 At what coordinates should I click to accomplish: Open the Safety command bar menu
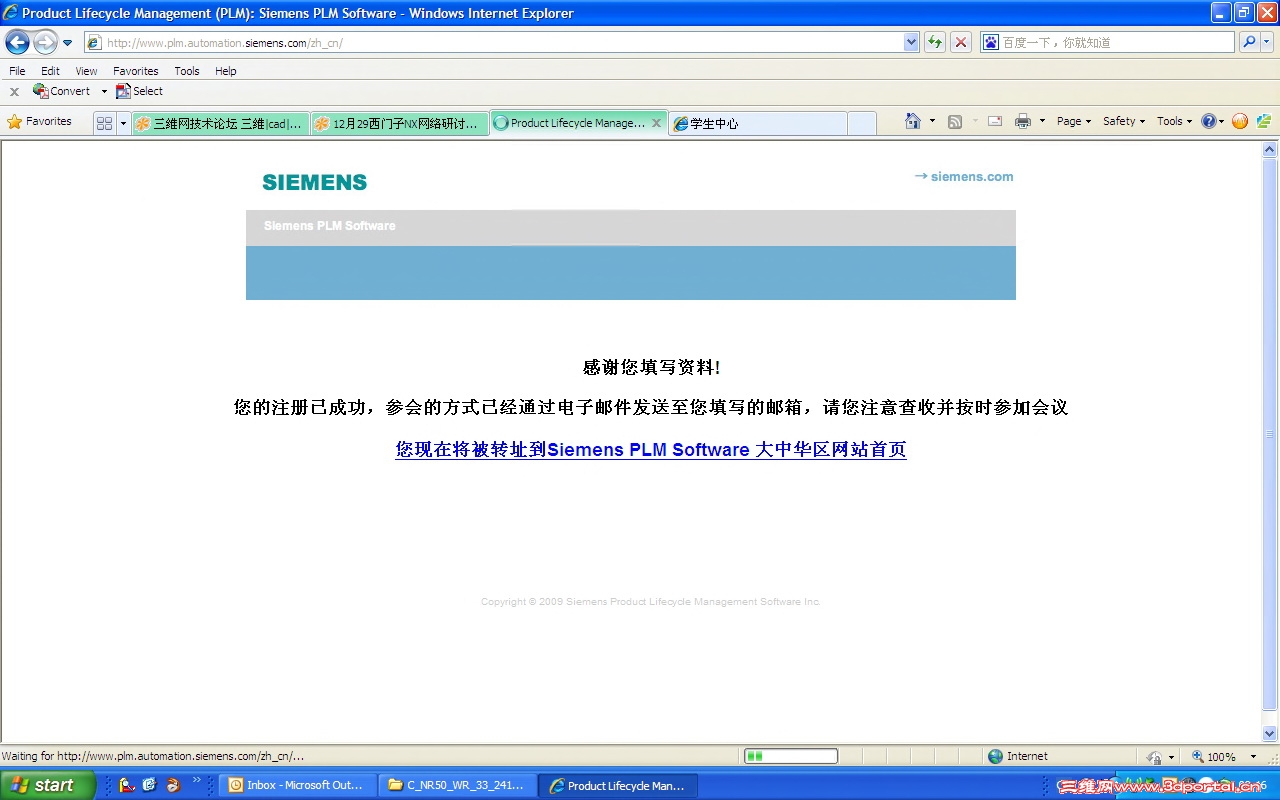click(x=1124, y=121)
